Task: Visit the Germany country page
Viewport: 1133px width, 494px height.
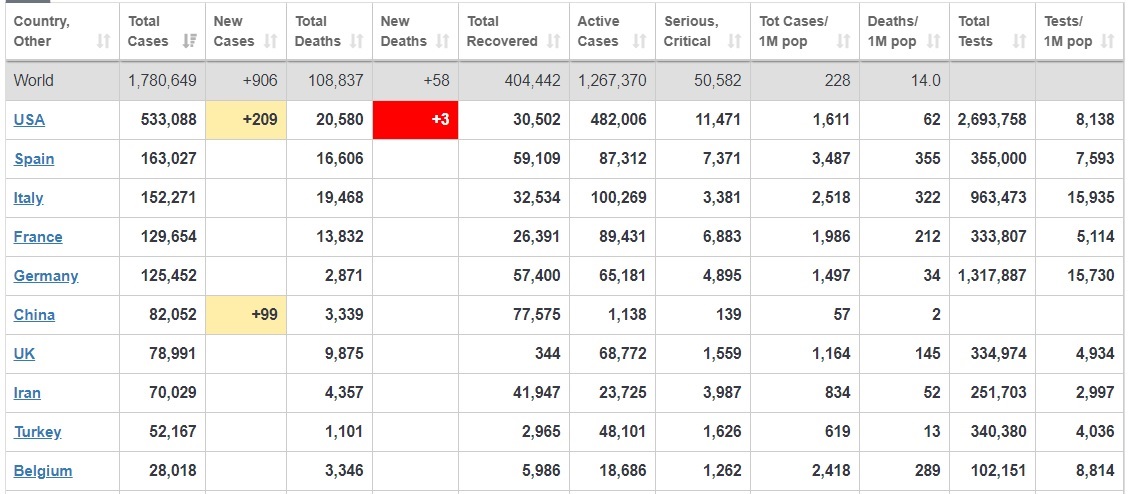Action: click(46, 276)
